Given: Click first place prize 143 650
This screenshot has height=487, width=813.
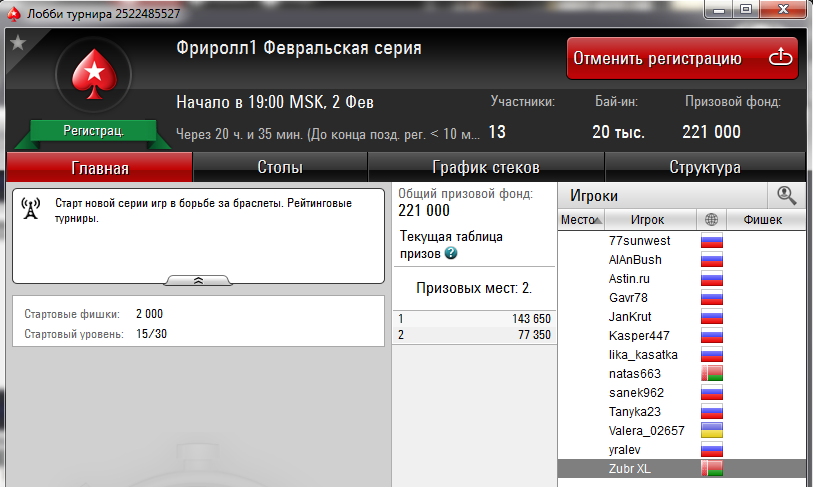Looking at the screenshot, I should click(531, 318).
